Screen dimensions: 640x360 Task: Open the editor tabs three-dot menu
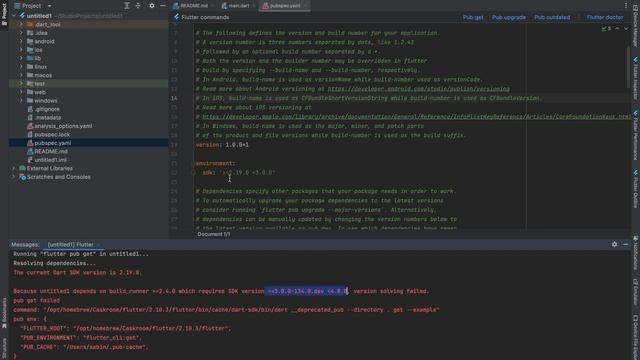(626, 6)
